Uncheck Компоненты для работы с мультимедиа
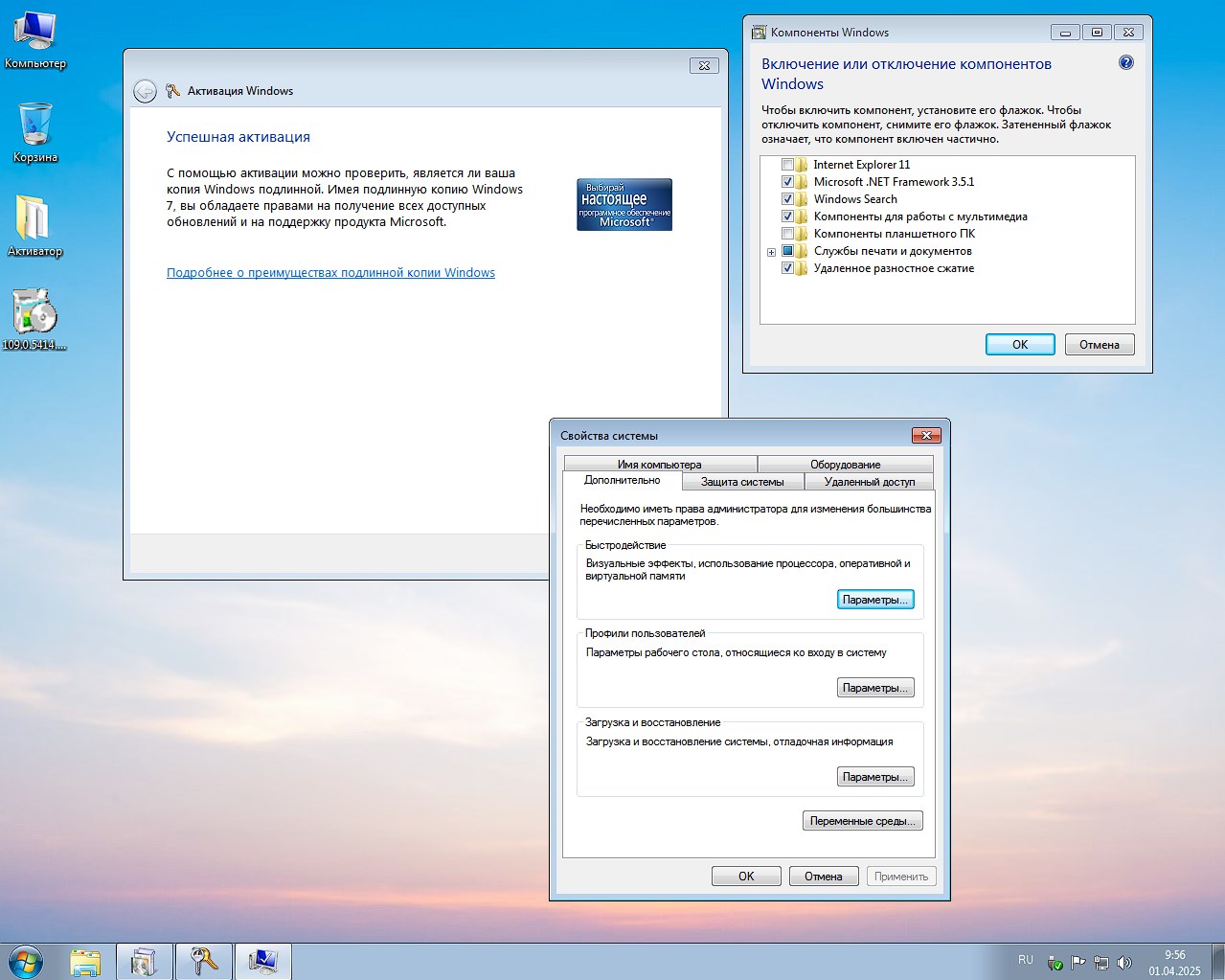1225x980 pixels. click(x=787, y=217)
